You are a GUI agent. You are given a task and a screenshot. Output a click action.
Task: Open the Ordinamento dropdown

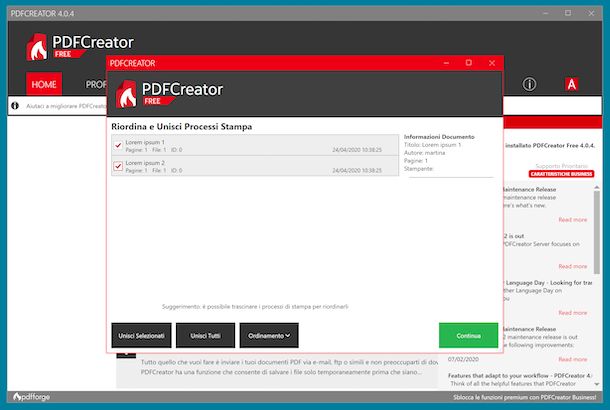(269, 335)
